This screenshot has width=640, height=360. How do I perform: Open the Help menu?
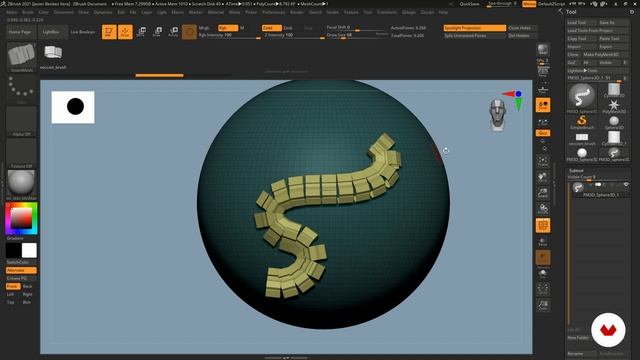point(443,12)
